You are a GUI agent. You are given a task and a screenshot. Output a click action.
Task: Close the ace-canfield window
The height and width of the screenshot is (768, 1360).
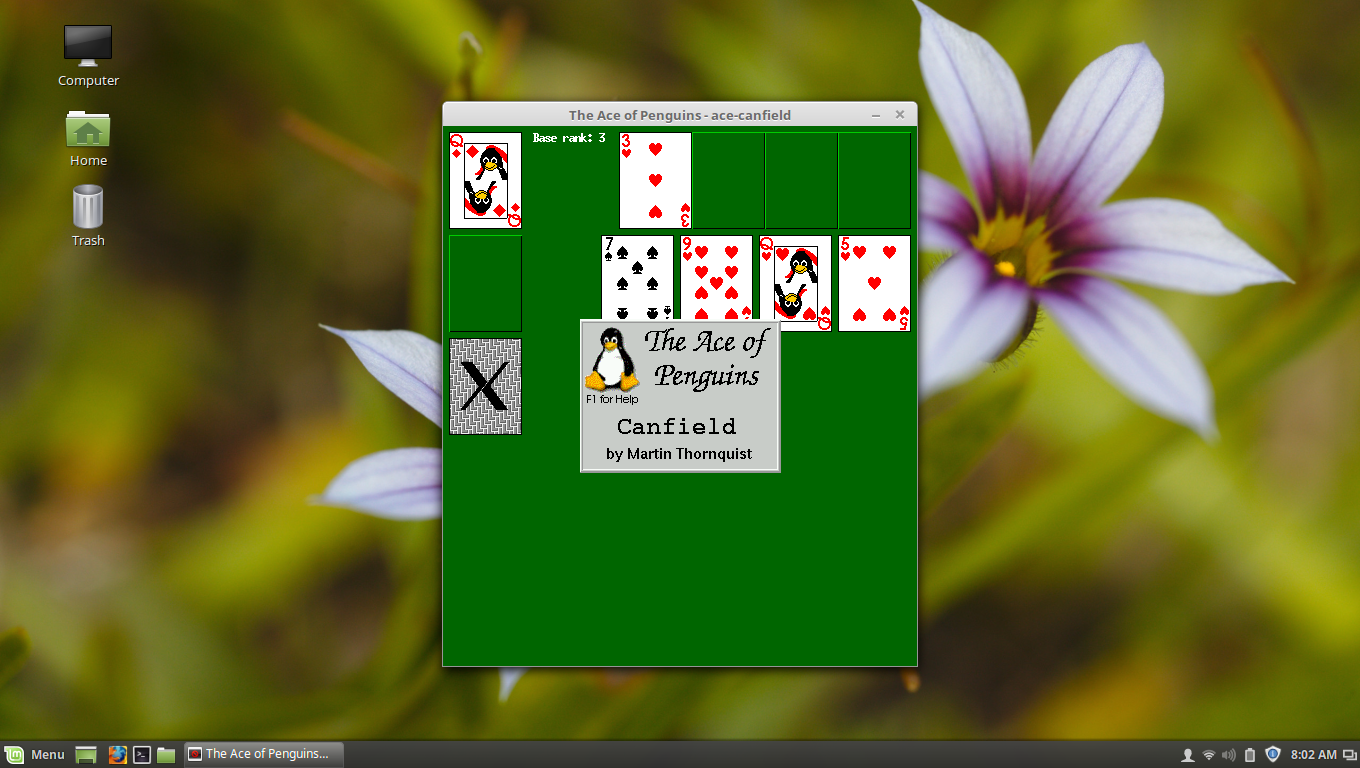(899, 115)
